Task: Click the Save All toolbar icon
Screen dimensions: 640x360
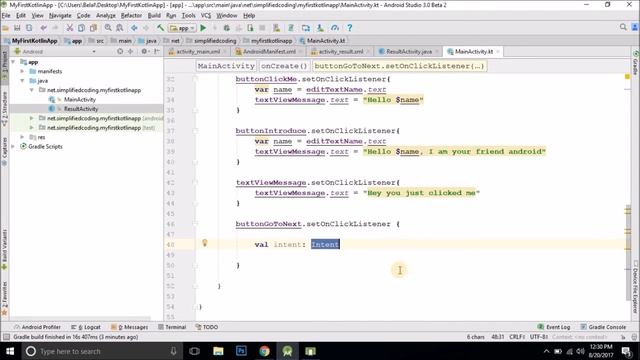Action: pyautogui.click(x=17, y=28)
